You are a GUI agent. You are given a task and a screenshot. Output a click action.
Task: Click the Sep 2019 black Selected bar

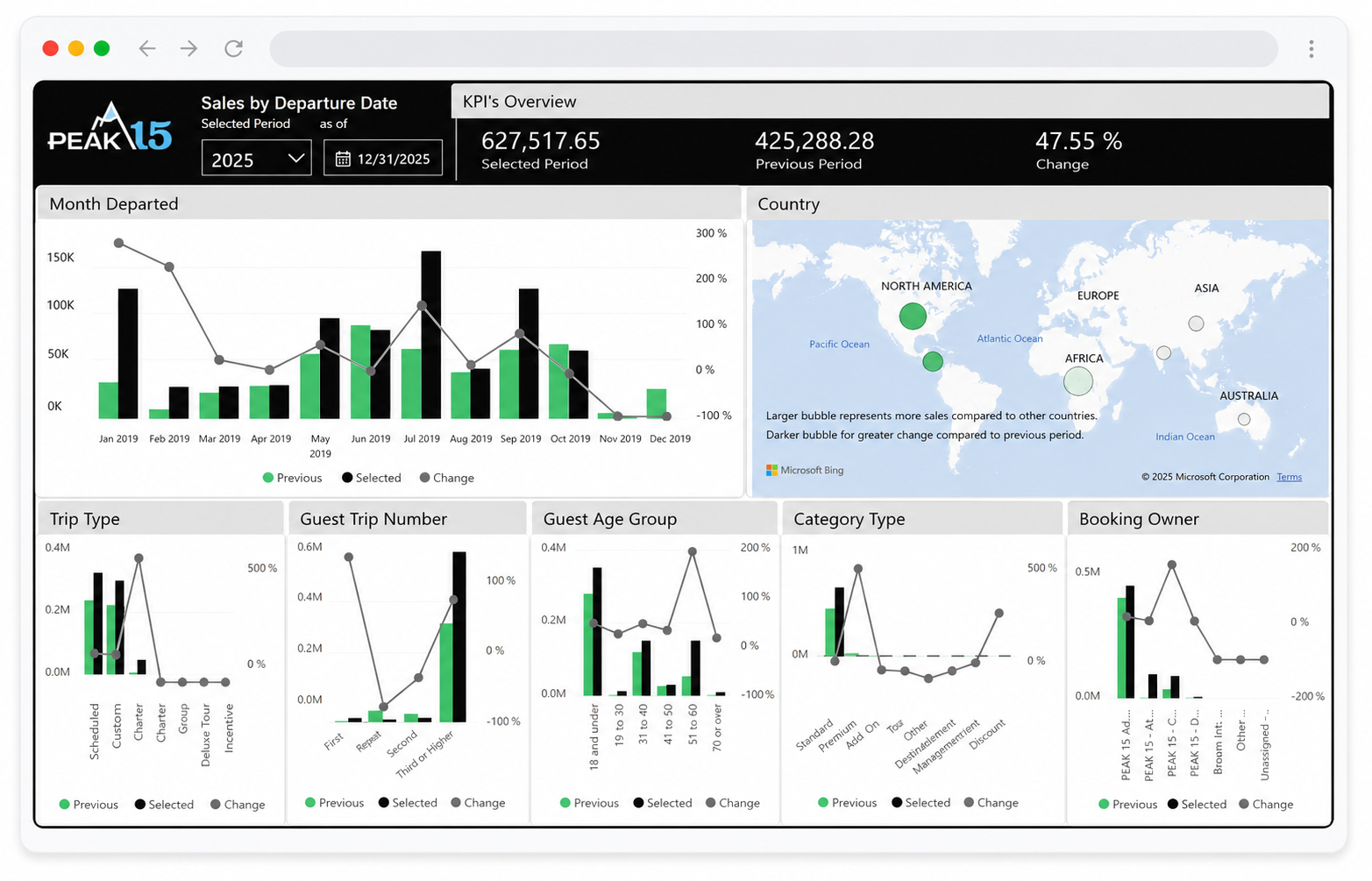529,353
